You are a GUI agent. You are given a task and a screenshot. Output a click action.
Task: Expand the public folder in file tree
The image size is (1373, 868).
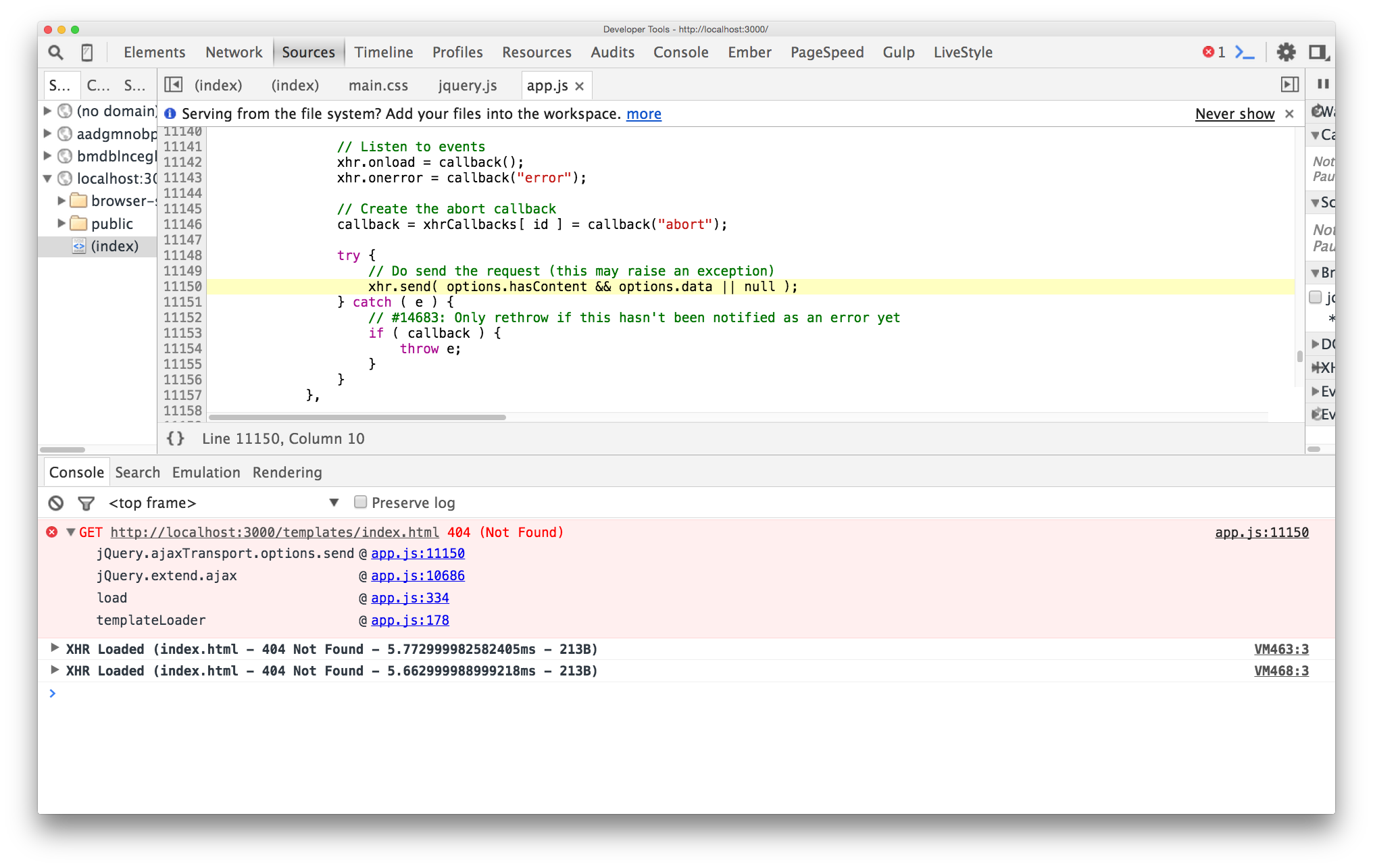(61, 224)
